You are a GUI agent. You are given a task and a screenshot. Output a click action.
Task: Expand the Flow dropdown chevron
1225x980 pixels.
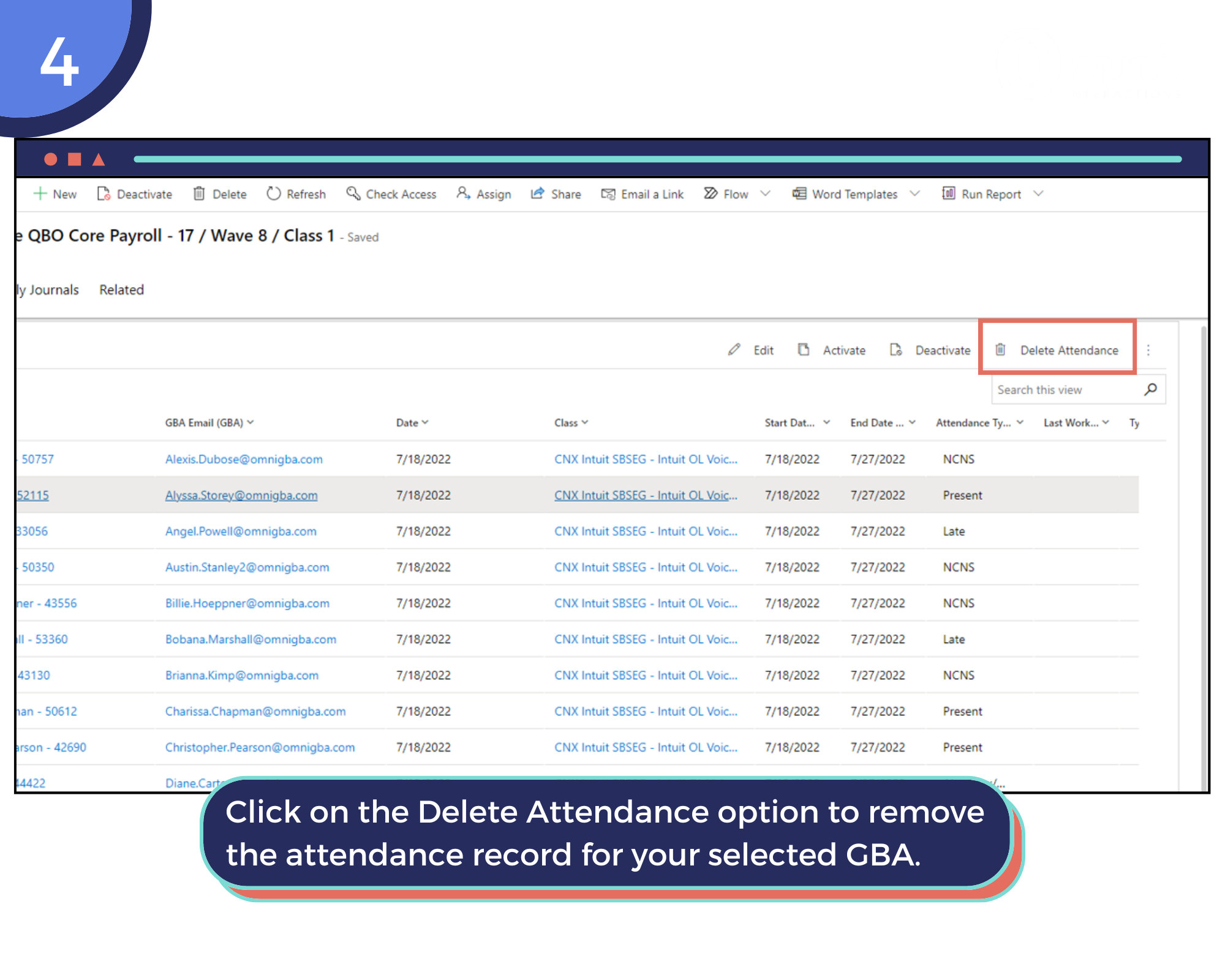point(765,194)
